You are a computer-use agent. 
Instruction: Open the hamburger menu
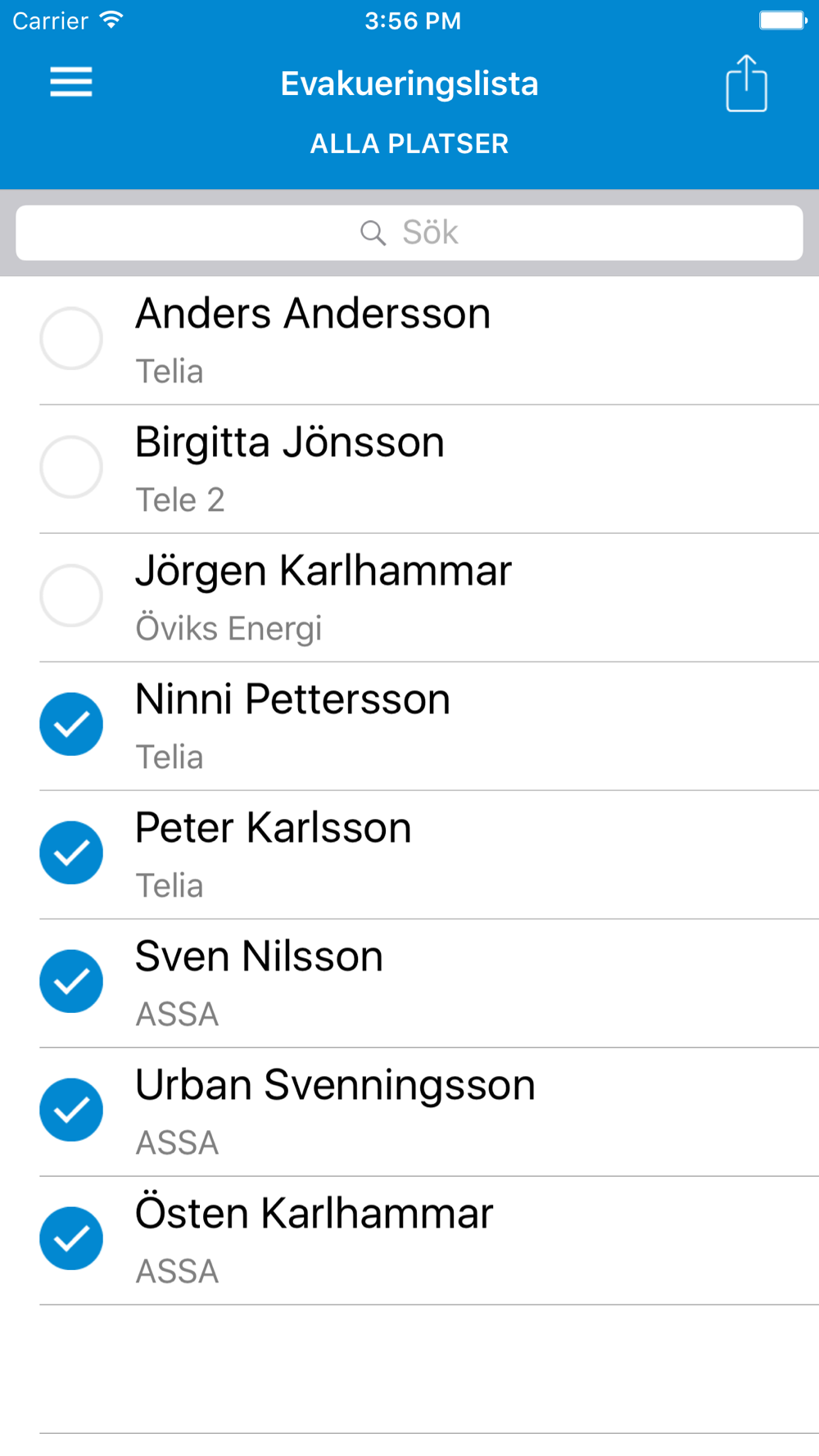click(x=71, y=82)
